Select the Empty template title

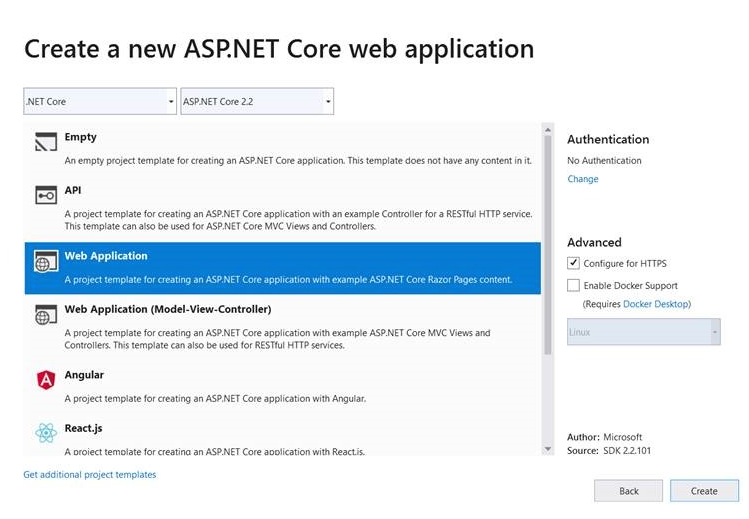(80, 137)
